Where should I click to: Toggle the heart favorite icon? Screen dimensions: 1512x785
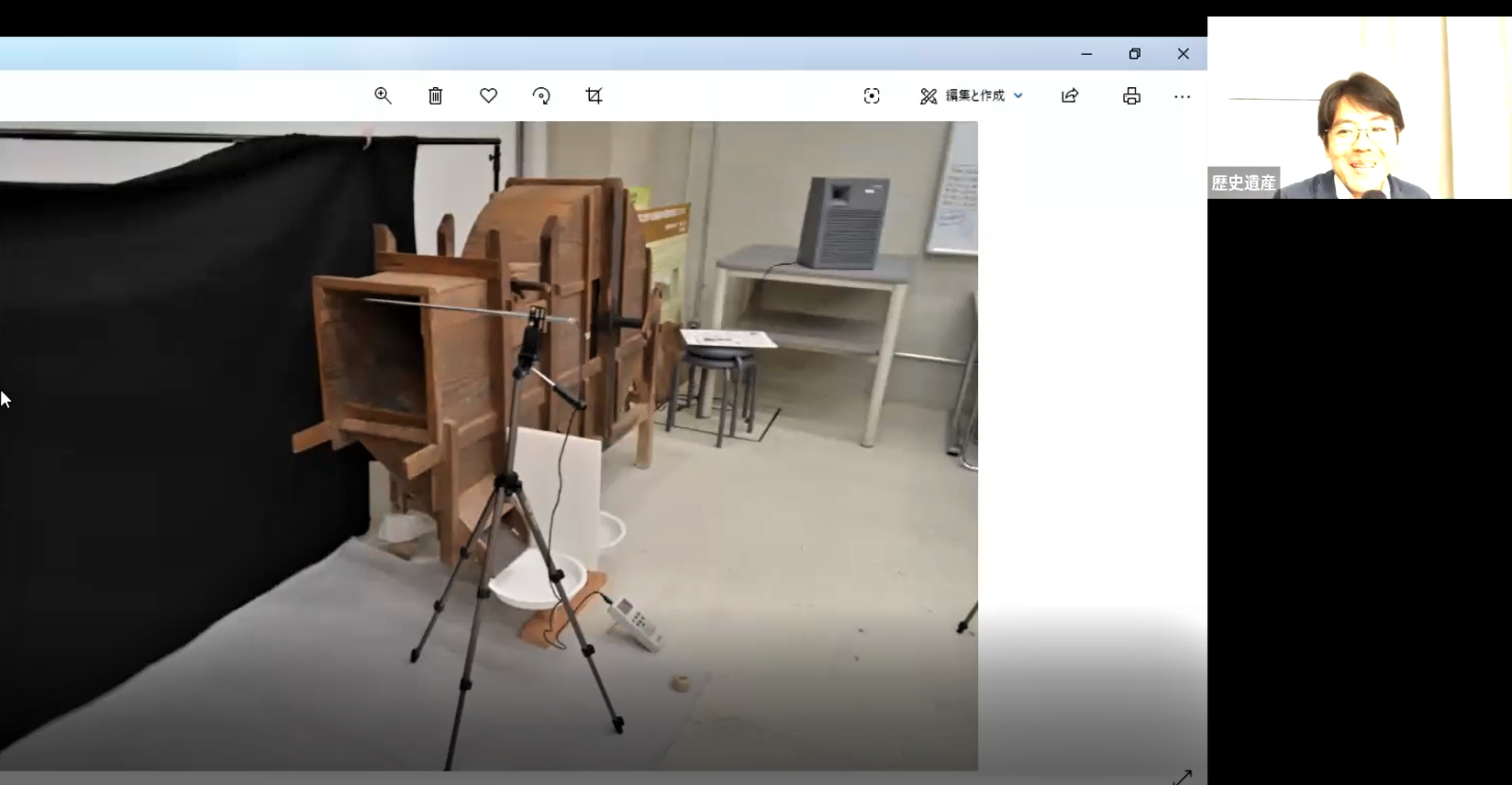click(x=488, y=96)
